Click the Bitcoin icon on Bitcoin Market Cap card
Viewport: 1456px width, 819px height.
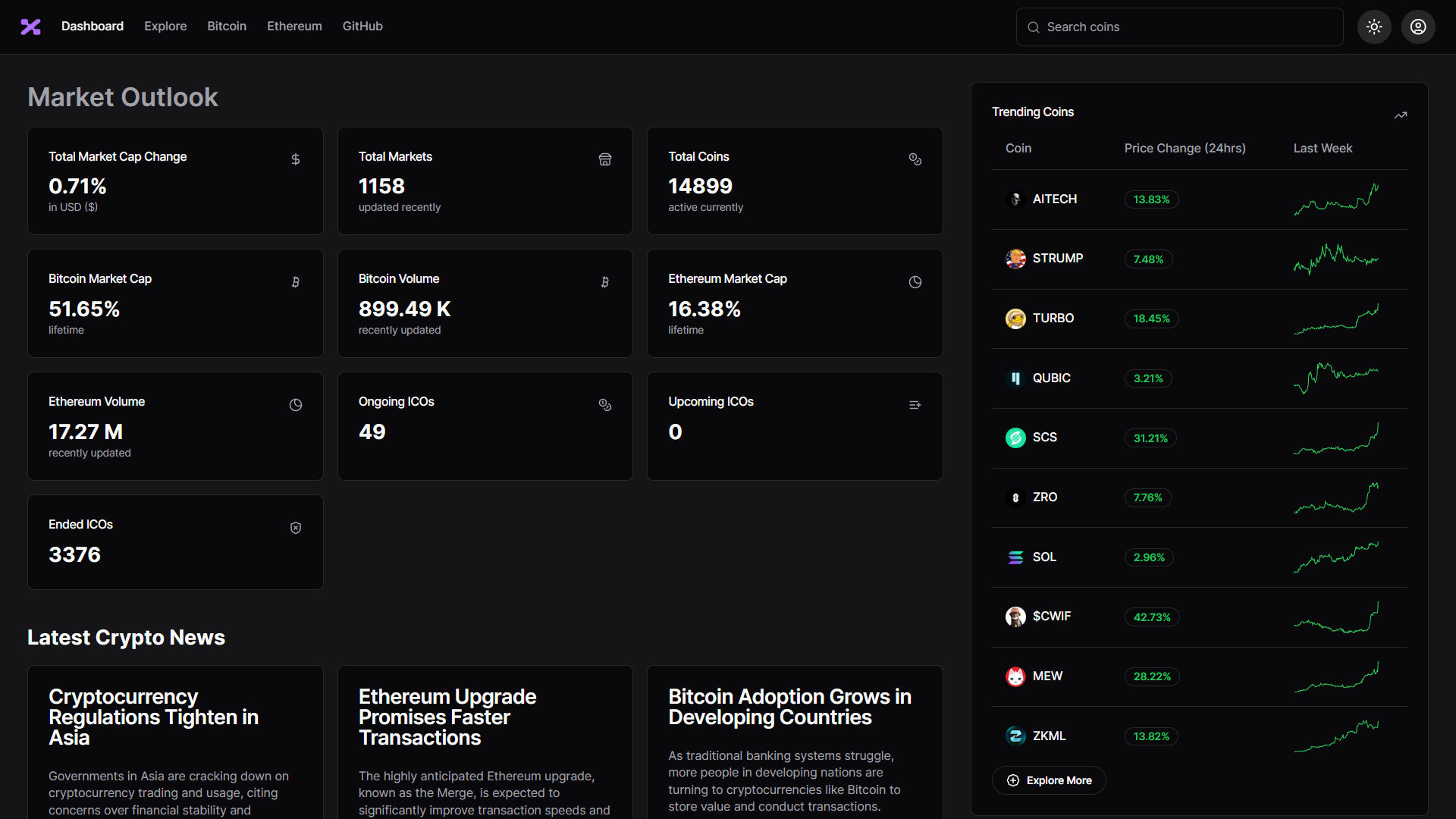coord(296,281)
